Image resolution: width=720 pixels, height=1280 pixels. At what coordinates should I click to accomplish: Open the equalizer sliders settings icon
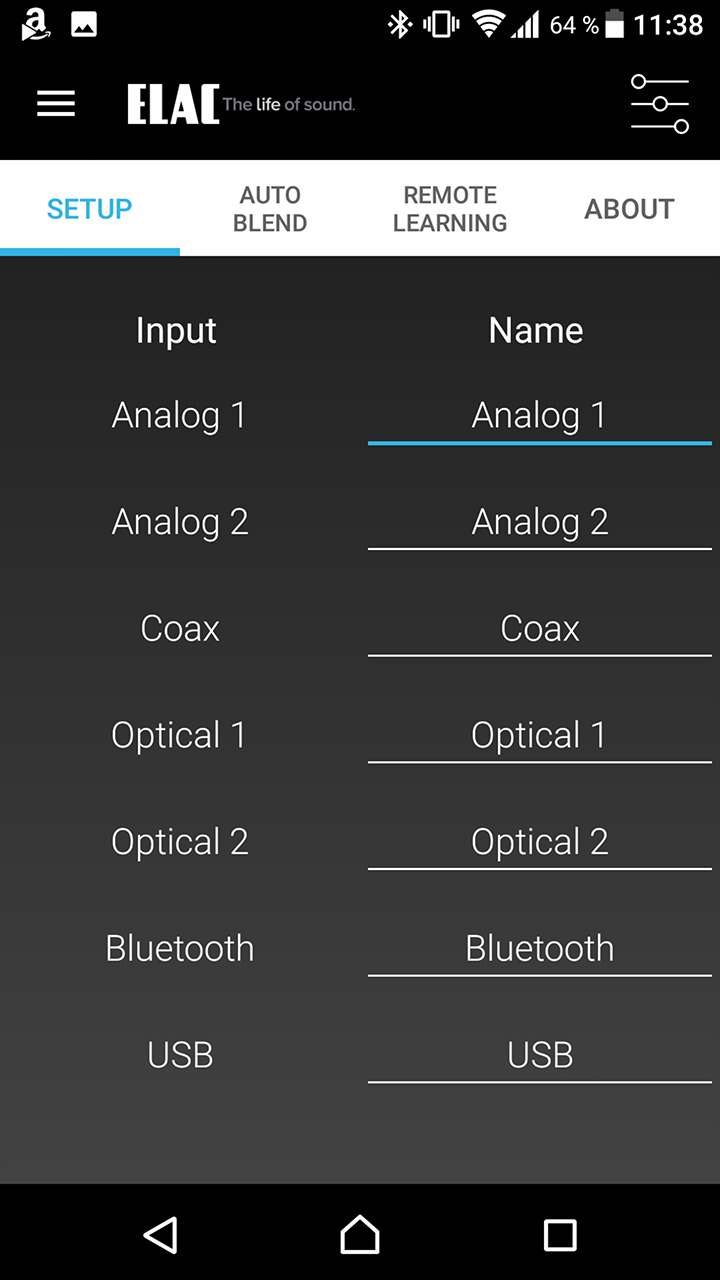660,104
